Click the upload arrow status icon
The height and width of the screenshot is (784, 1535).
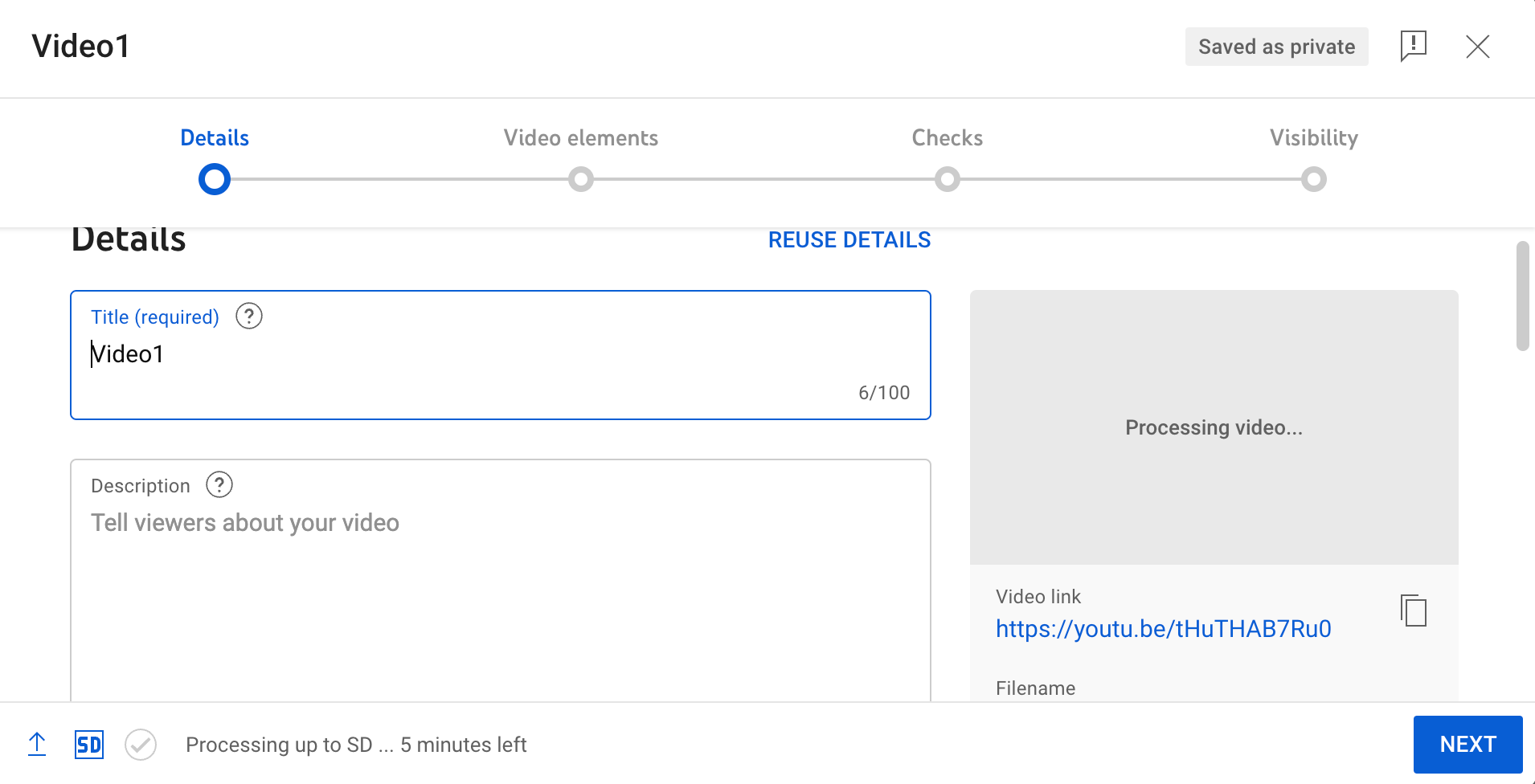(37, 745)
